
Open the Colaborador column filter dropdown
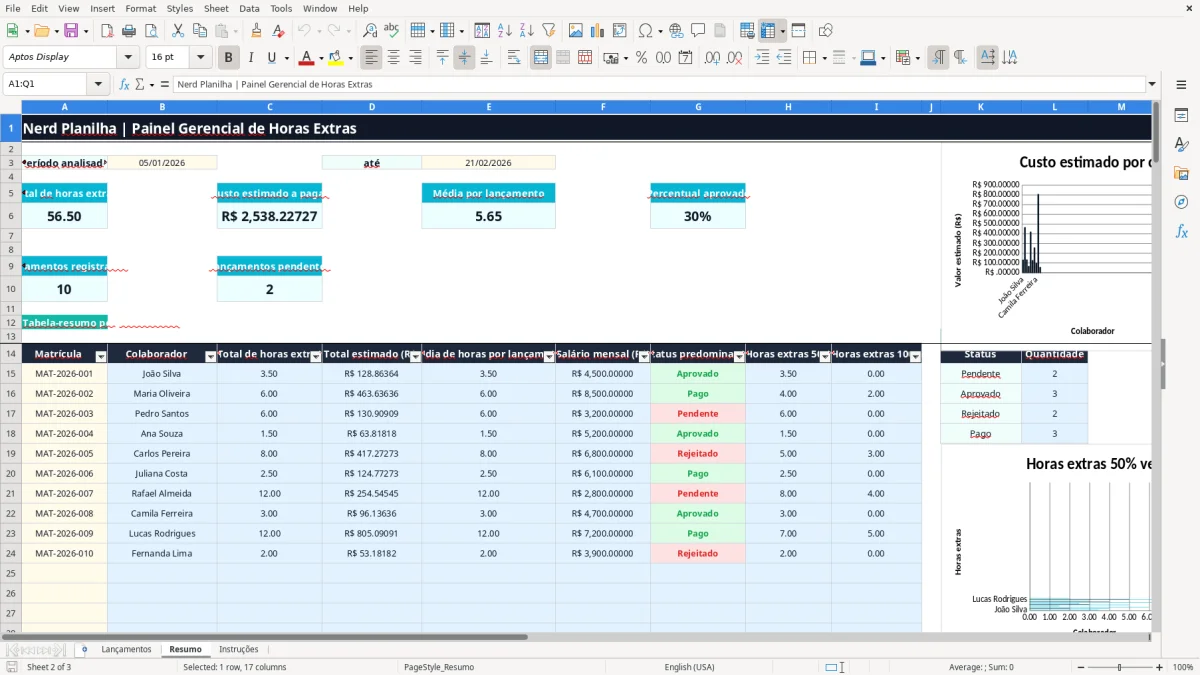coord(210,356)
